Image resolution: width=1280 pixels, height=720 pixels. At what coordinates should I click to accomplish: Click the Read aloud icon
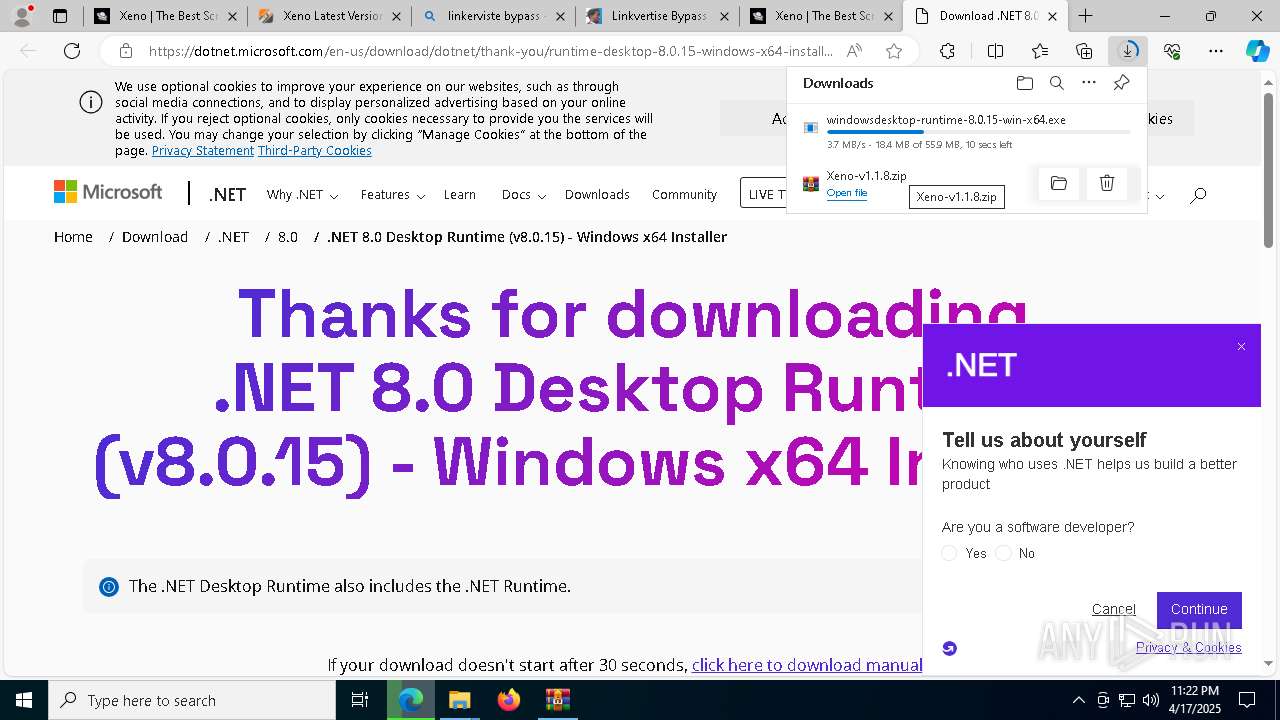[x=854, y=51]
